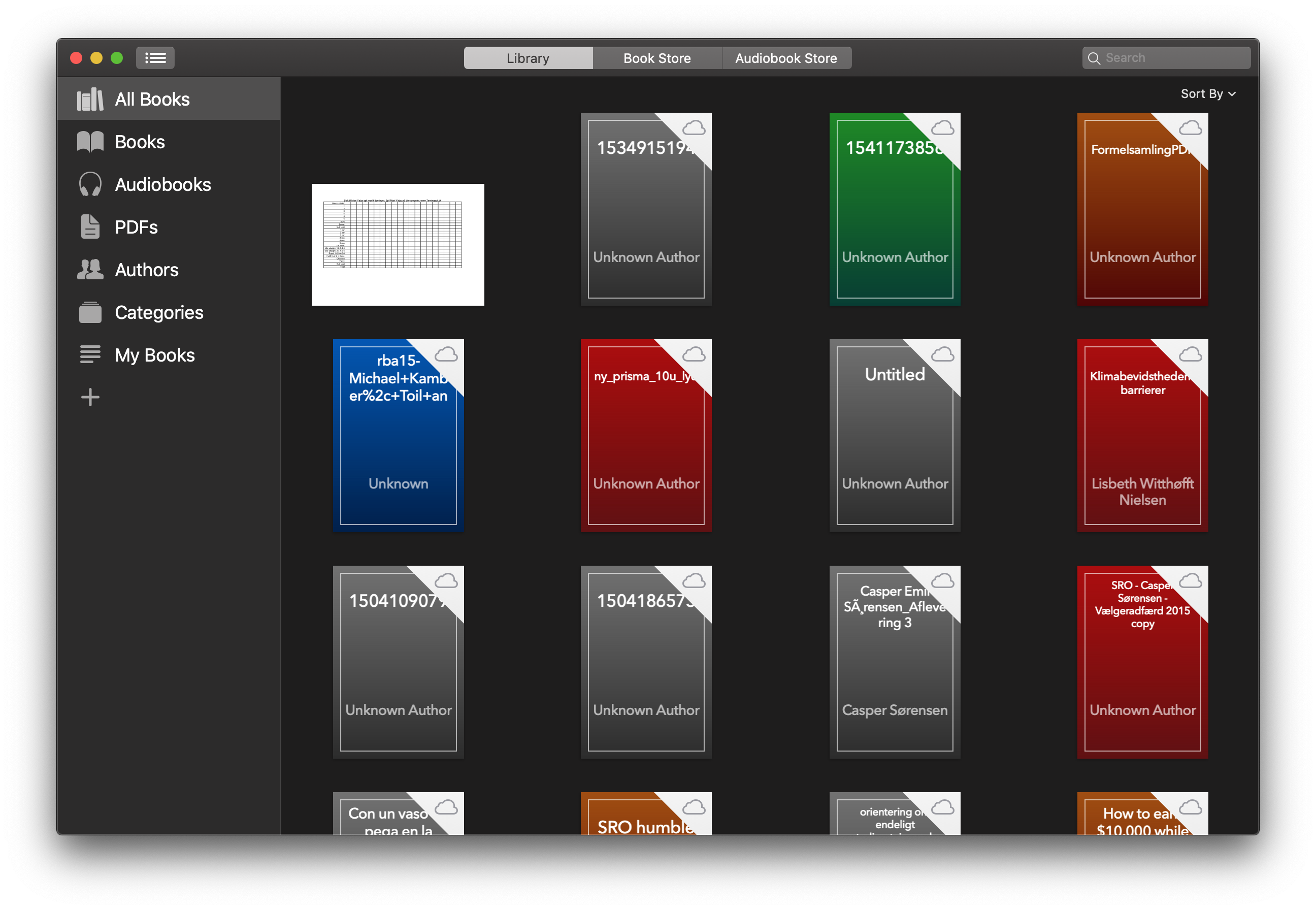This screenshot has height=910, width=1316.
Task: Open the Audiobook Store tab
Action: (786, 57)
